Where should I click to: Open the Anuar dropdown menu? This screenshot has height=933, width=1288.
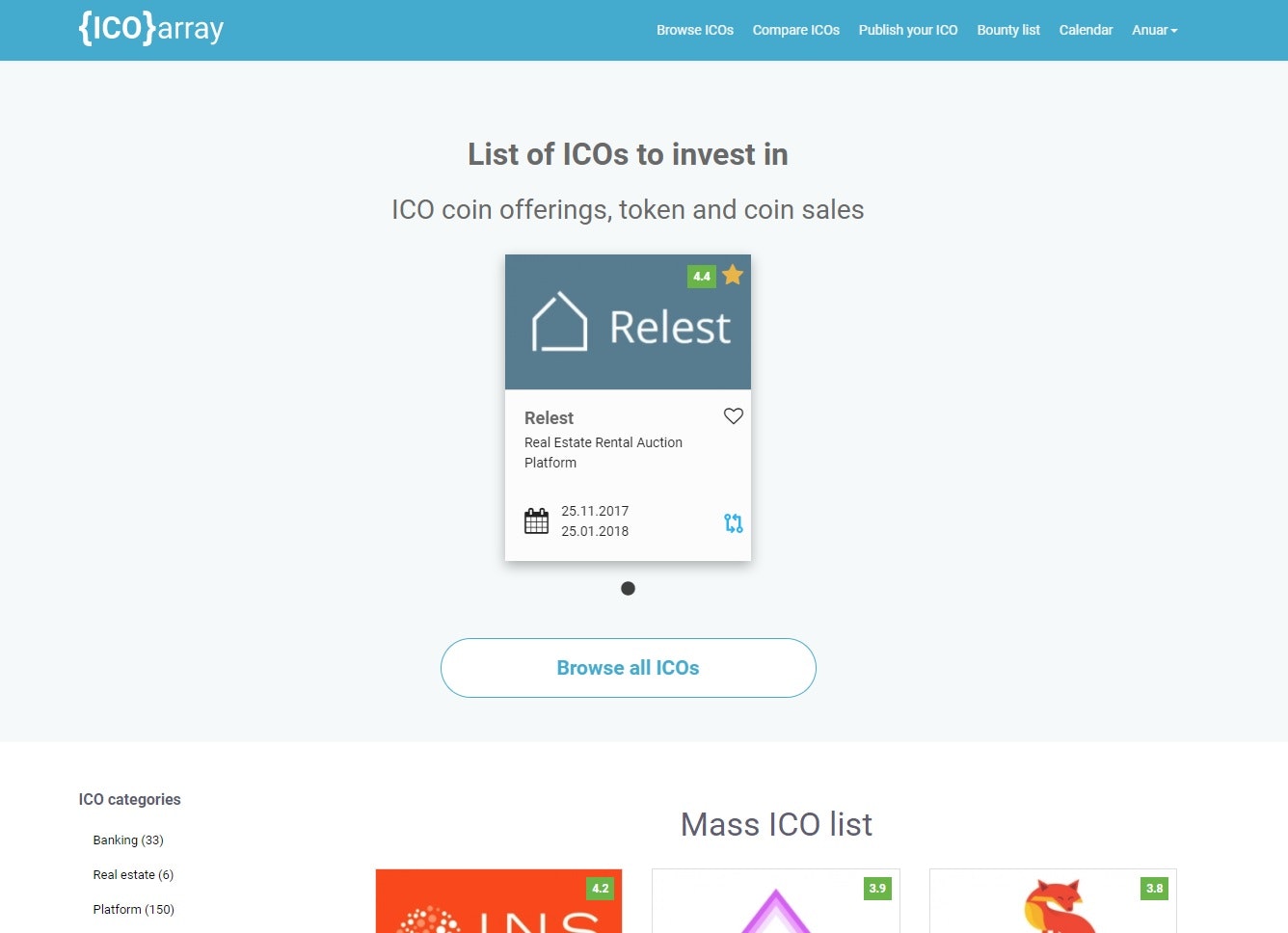coord(1153,30)
